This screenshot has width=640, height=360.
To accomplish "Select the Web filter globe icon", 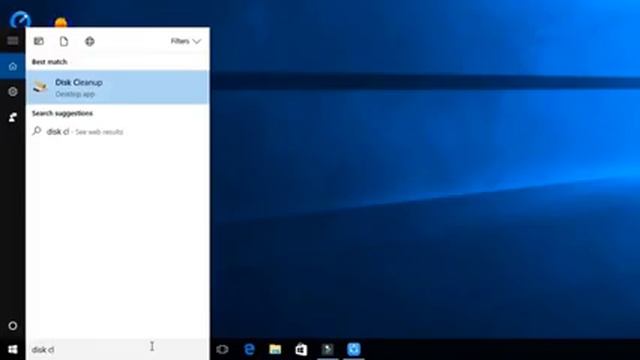I will [90, 41].
